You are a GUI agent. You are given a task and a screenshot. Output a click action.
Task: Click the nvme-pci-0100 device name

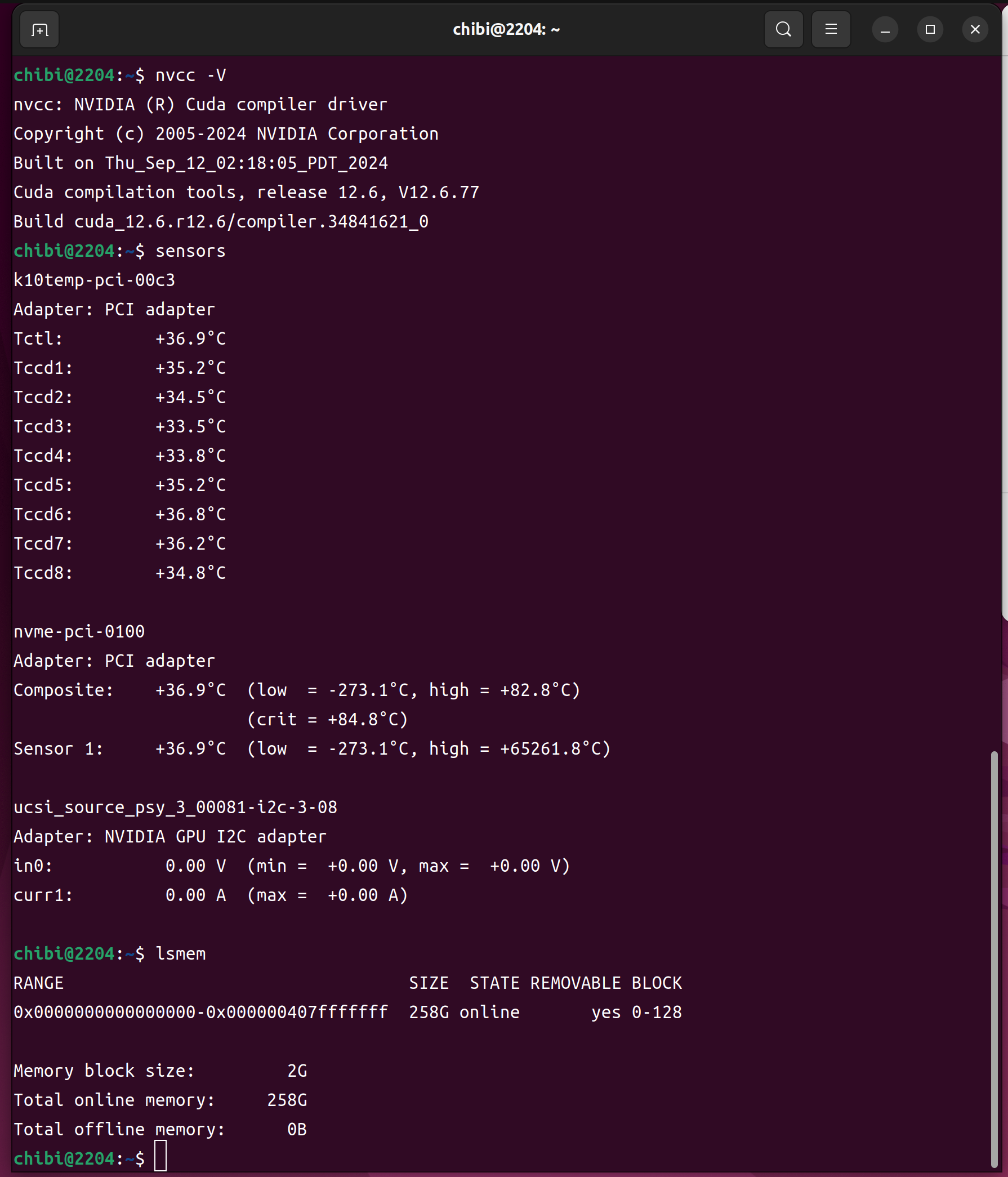click(x=79, y=632)
